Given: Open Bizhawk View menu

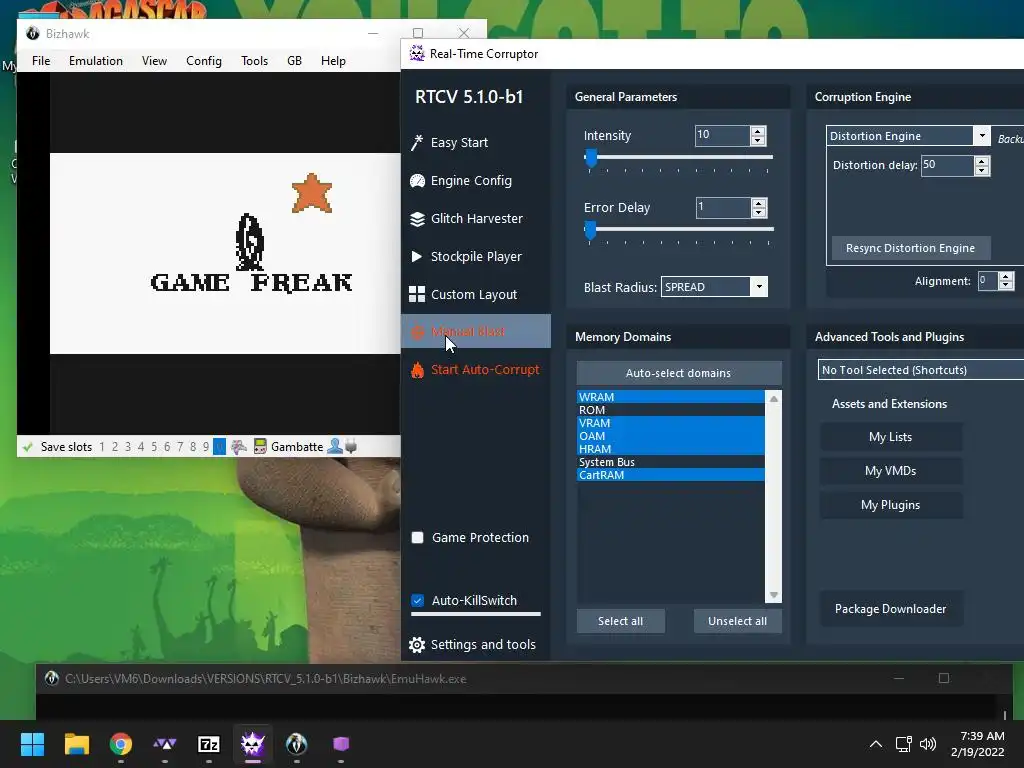Looking at the screenshot, I should tap(154, 61).
